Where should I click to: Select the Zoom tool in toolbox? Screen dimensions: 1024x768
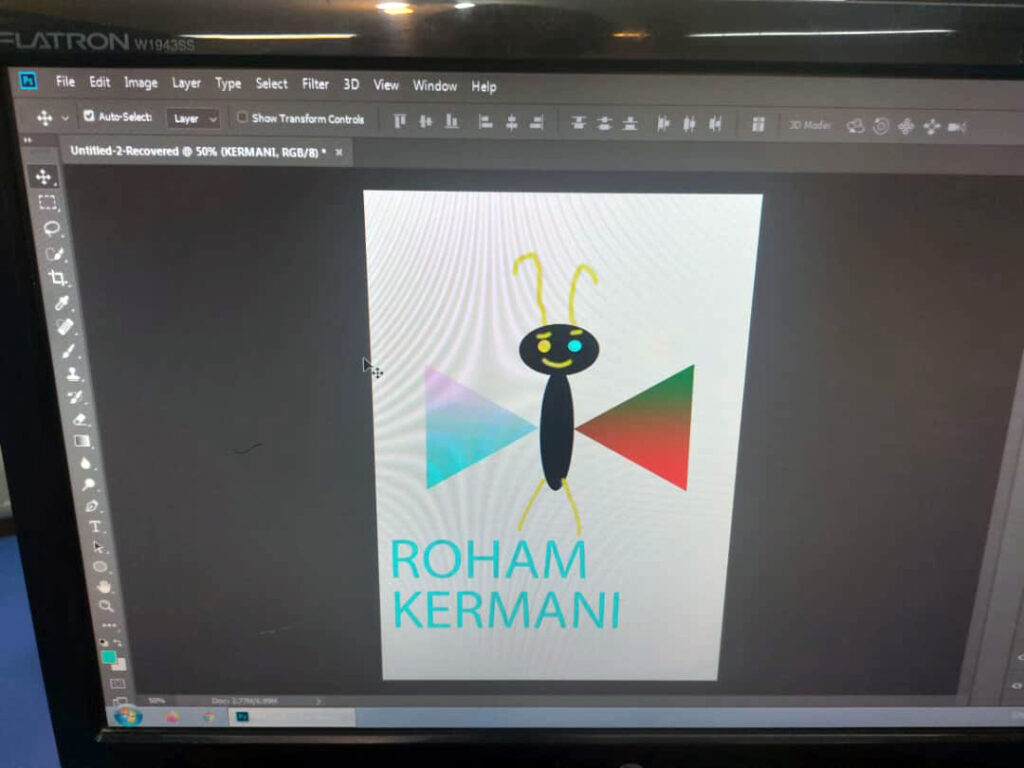tap(105, 605)
